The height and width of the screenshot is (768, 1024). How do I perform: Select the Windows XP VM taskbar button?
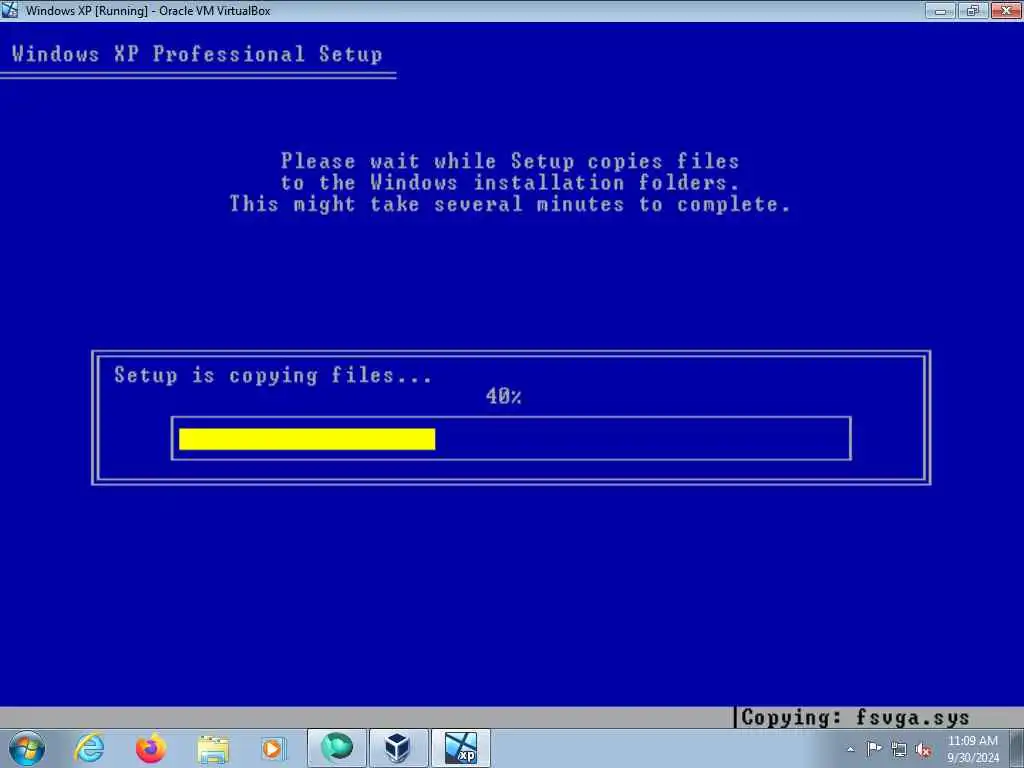click(x=460, y=748)
